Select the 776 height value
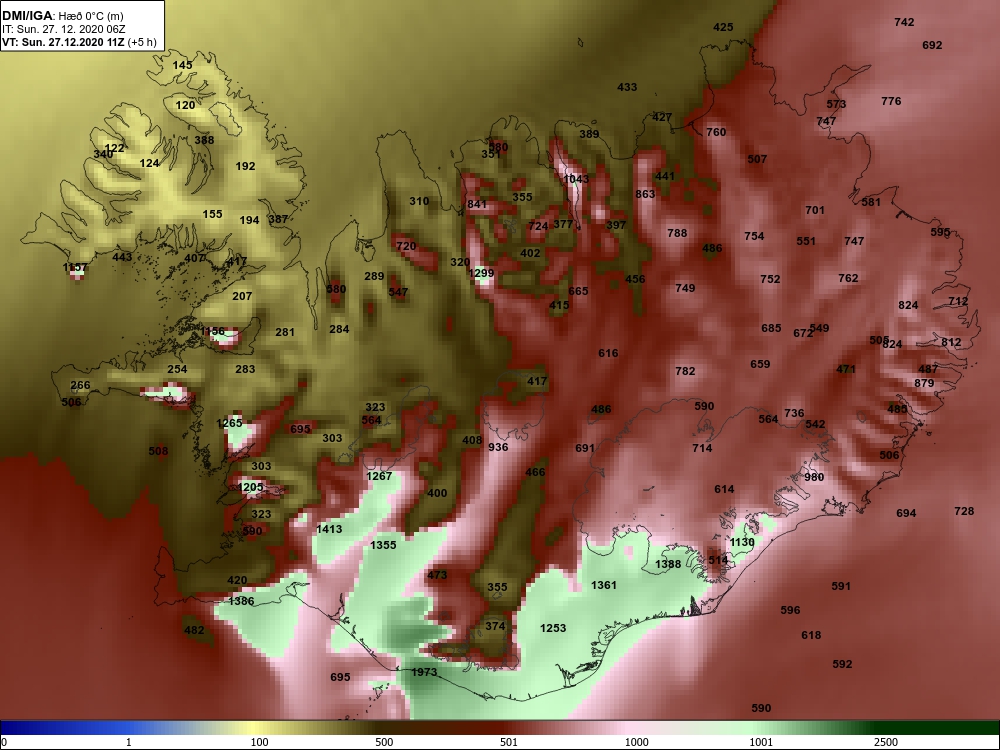 pyautogui.click(x=892, y=101)
